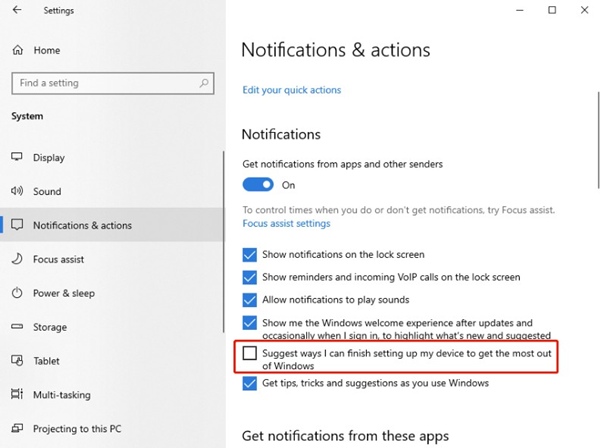The image size is (600, 448).
Task: Minimize the Settings window
Action: [519, 10]
